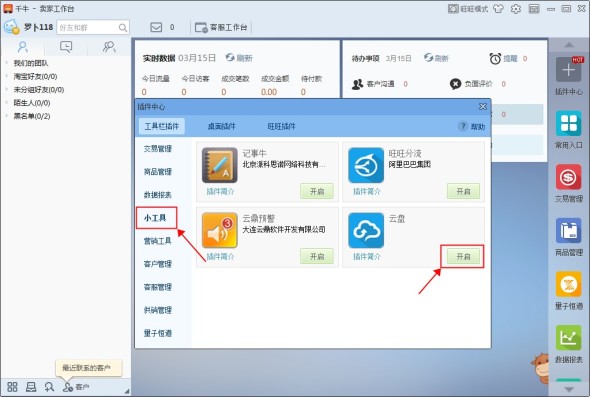This screenshot has width=590, height=397.
Task: Expand the 我们的团队 contact group
Action: pyautogui.click(x=31, y=63)
